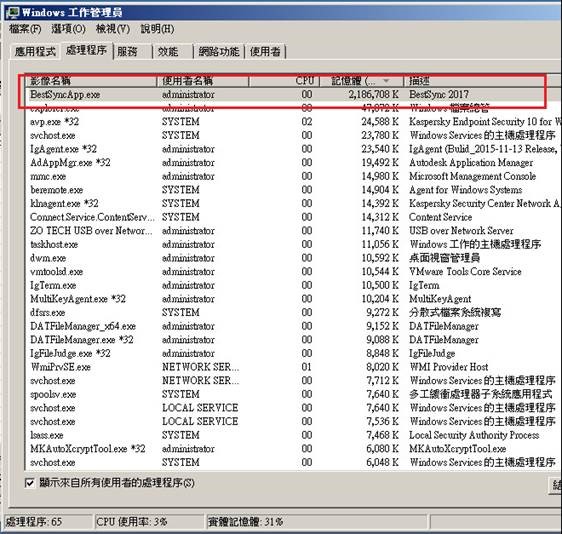Viewport: 562px width, 534px height.
Task: Switch to the 效能 tab
Action: (x=173, y=52)
